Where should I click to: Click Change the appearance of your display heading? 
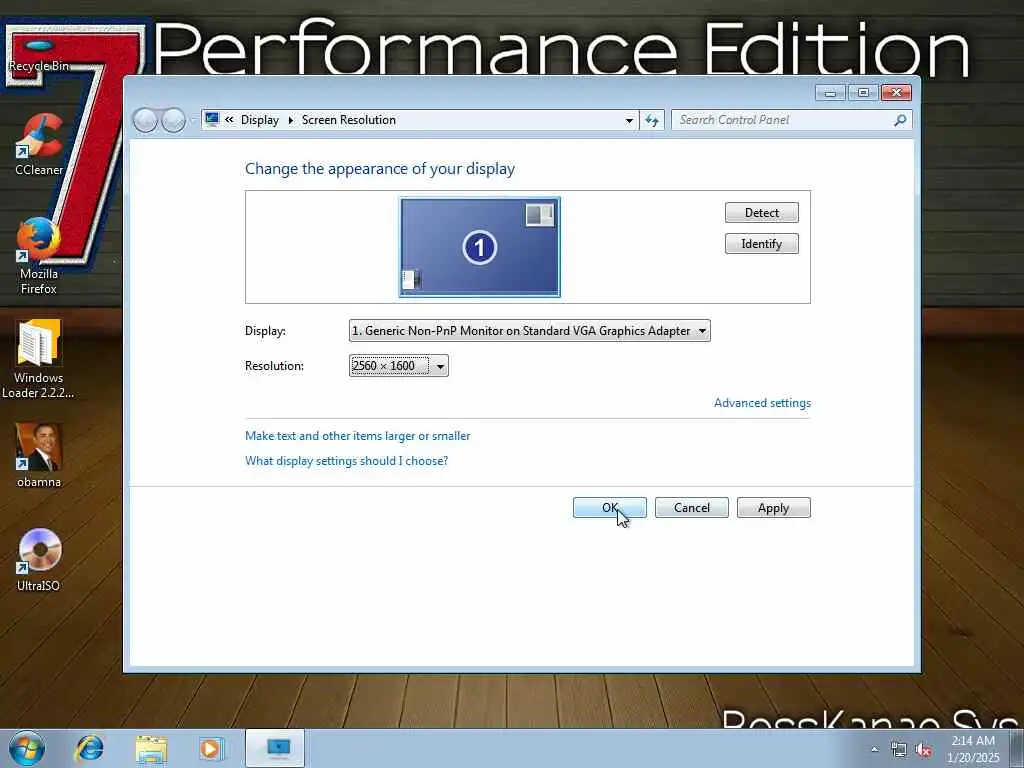coord(380,169)
